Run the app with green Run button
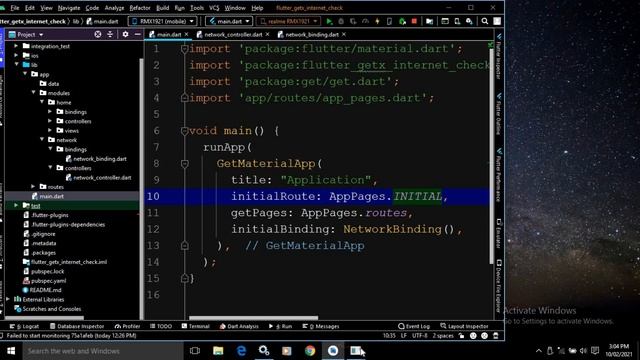 [x=329, y=21]
